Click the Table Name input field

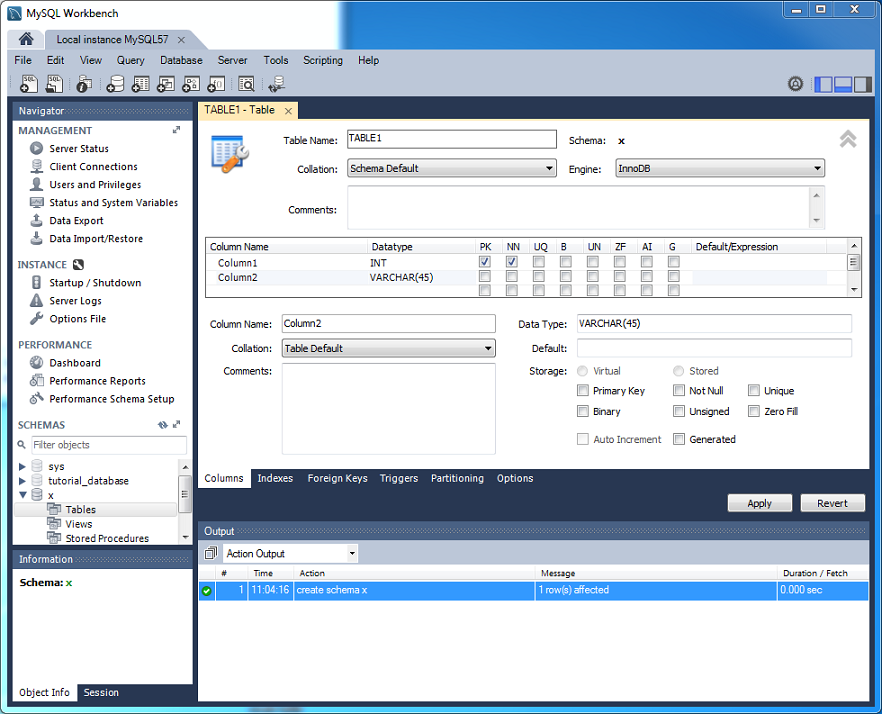pyautogui.click(x=452, y=139)
